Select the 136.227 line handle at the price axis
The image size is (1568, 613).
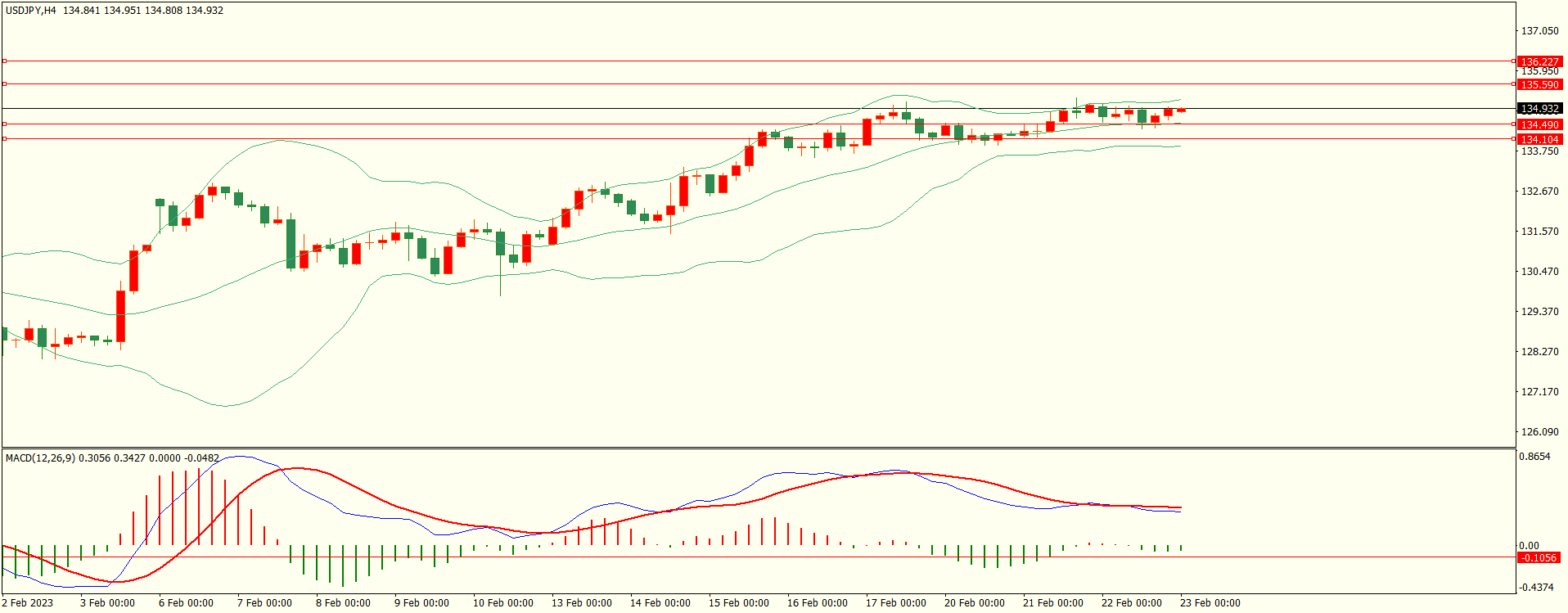(x=1512, y=61)
